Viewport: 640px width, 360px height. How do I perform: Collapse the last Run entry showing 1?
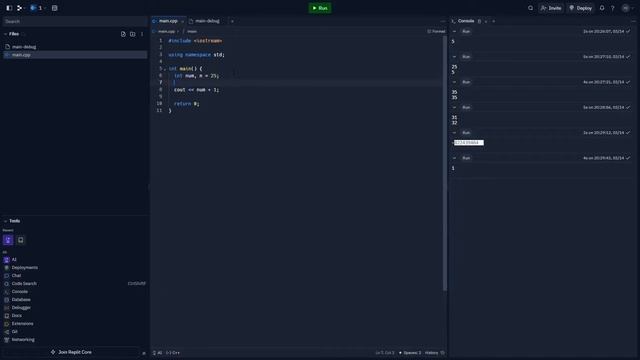pos(454,158)
